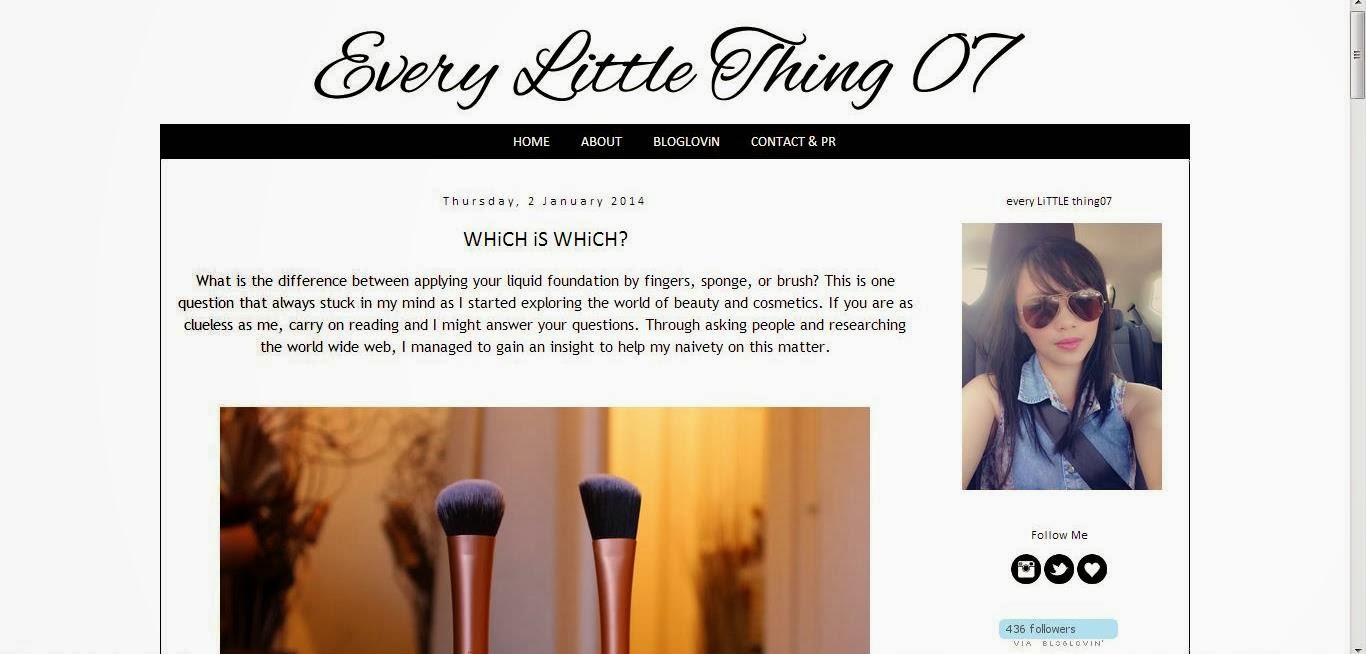
Task: Open the makeup brushes post image
Action: [545, 530]
